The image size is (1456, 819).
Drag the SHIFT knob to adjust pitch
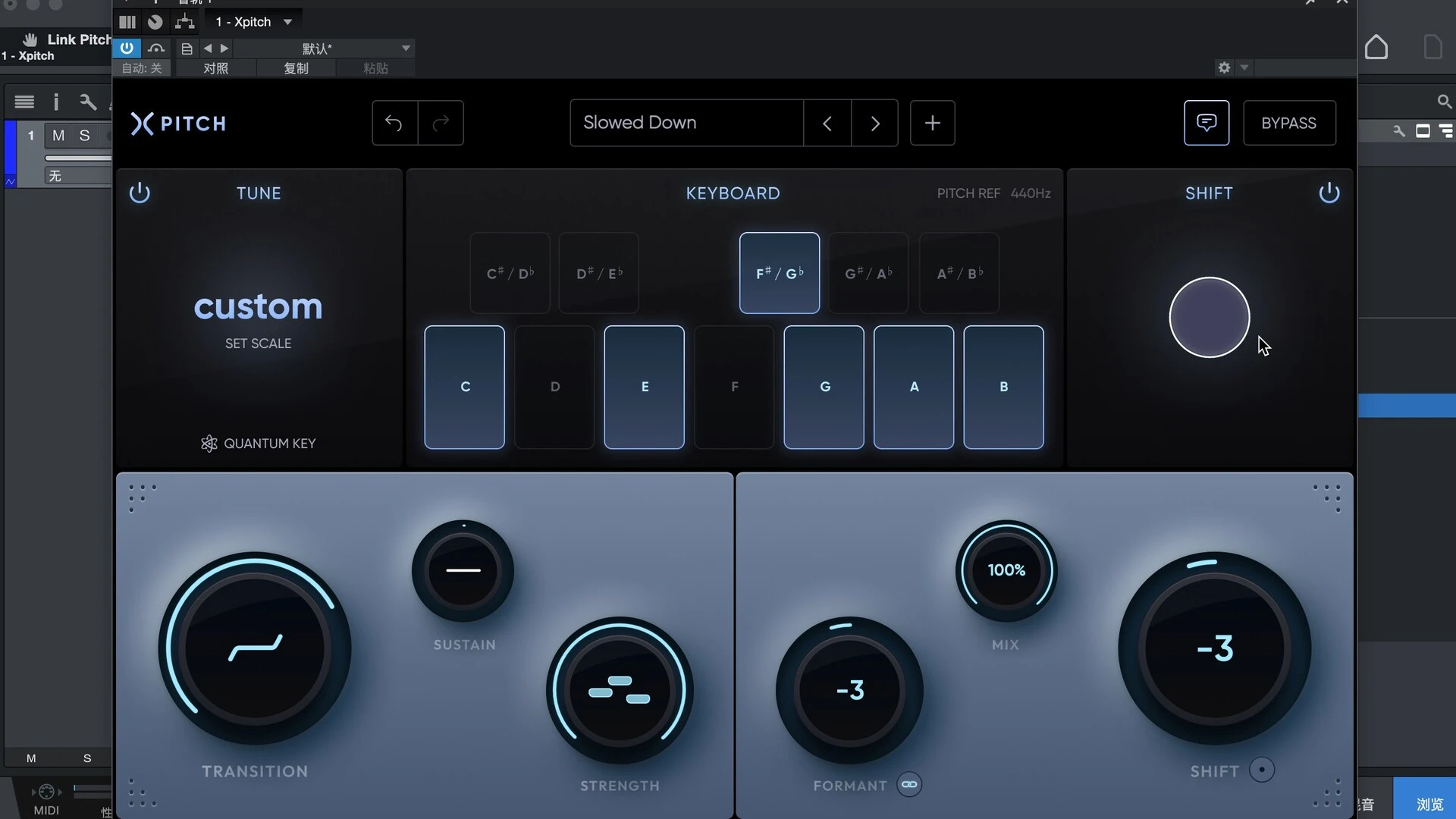1213,648
